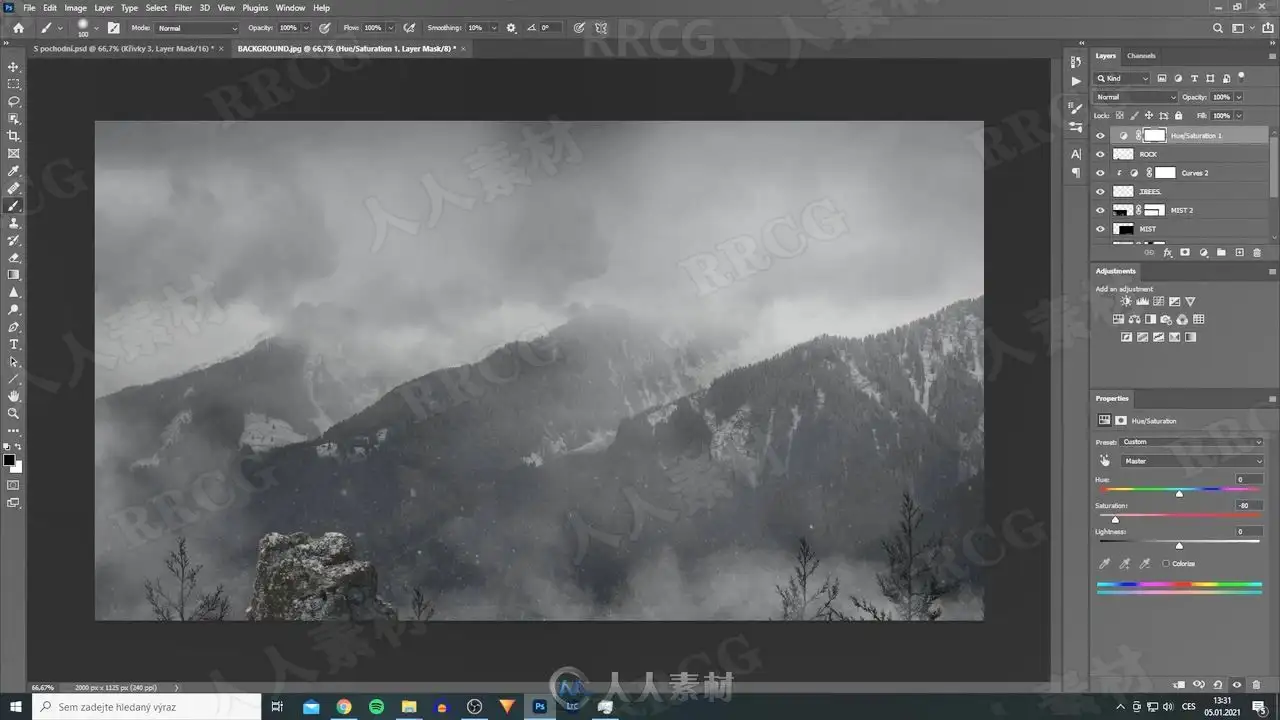Open the layer Opacity dropdown arrow
The image size is (1280, 720).
tap(1239, 97)
